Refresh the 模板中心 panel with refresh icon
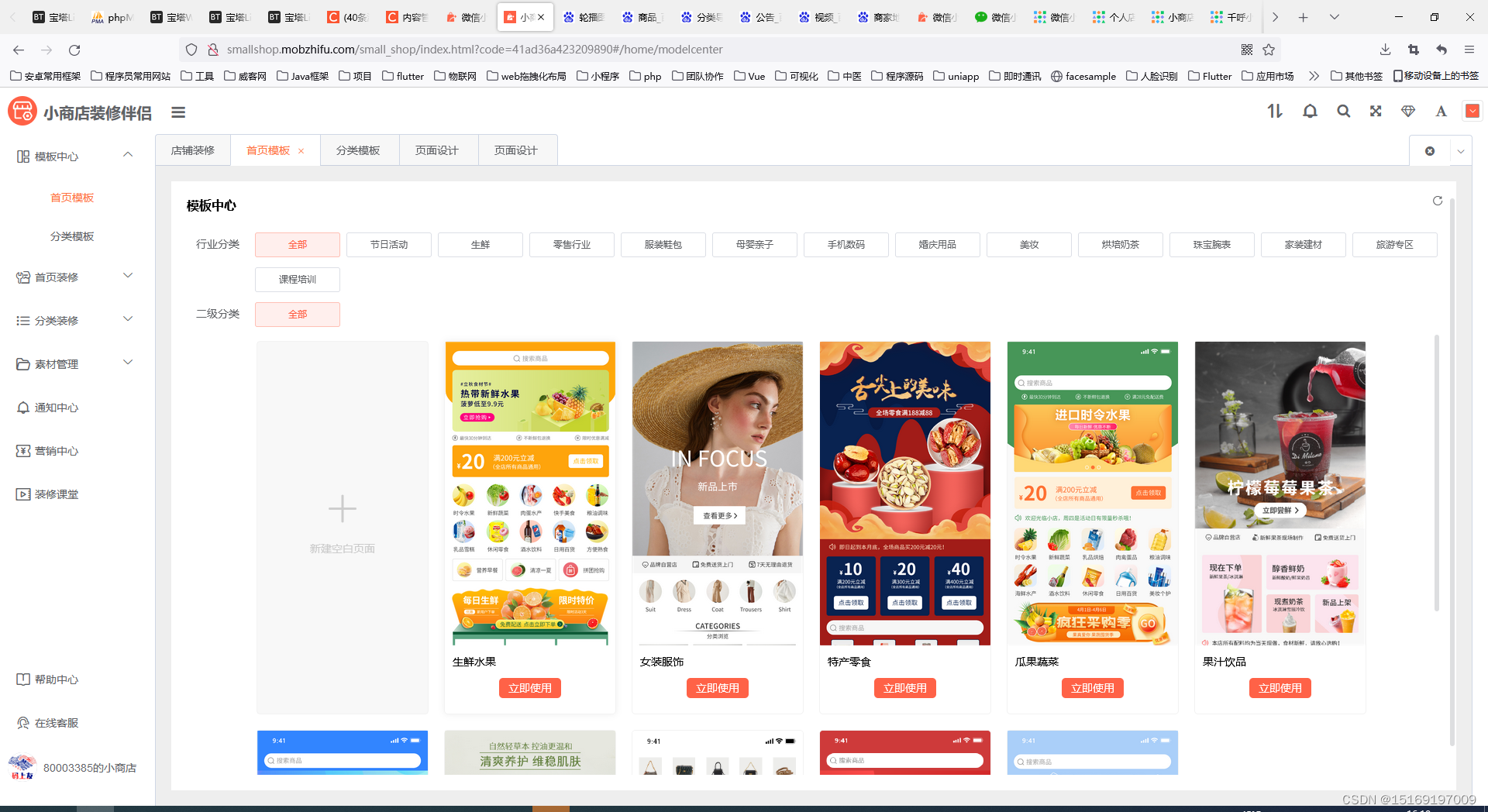Image resolution: width=1488 pixels, height=812 pixels. pos(1438,201)
